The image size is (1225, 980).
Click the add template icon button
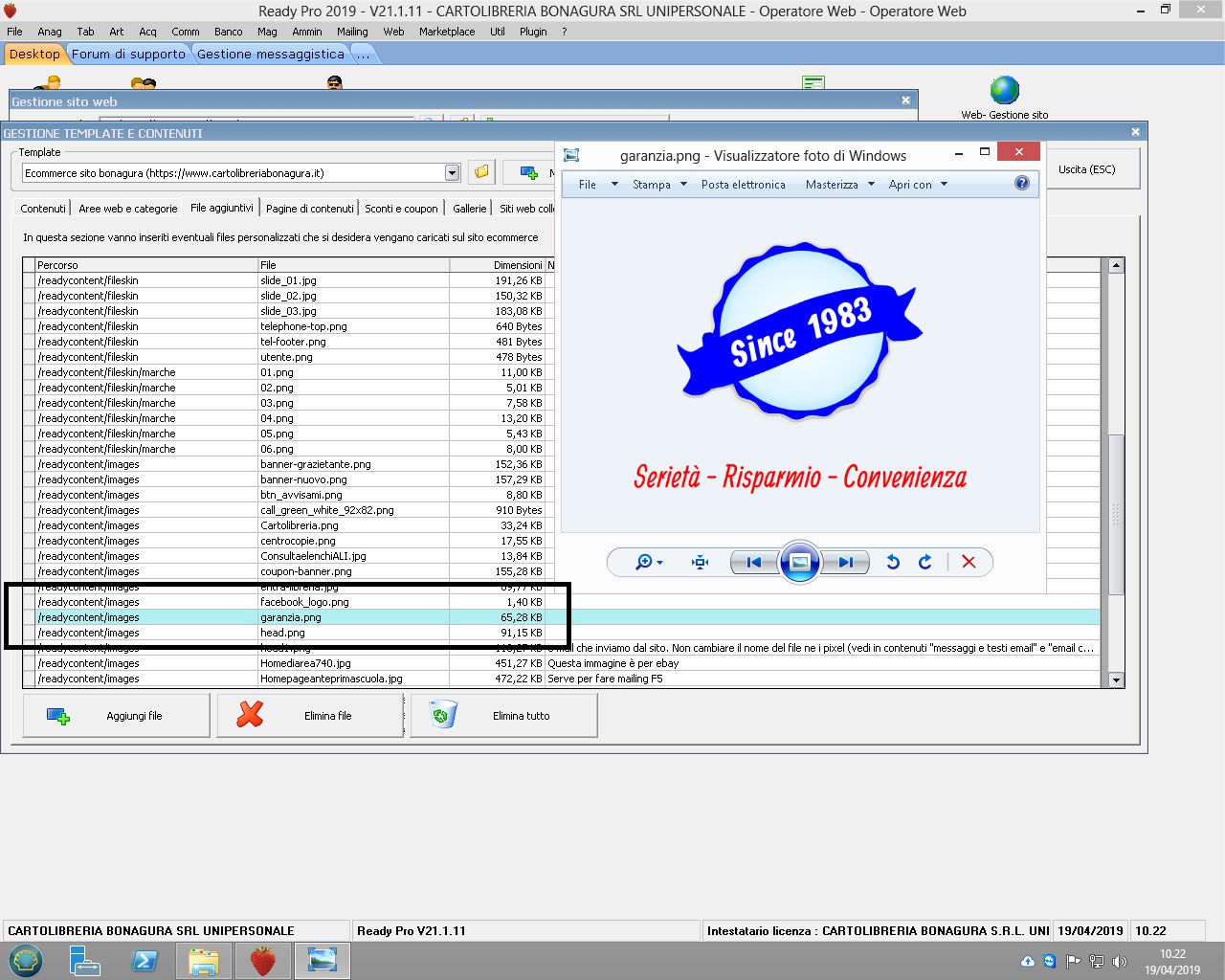pos(528,172)
